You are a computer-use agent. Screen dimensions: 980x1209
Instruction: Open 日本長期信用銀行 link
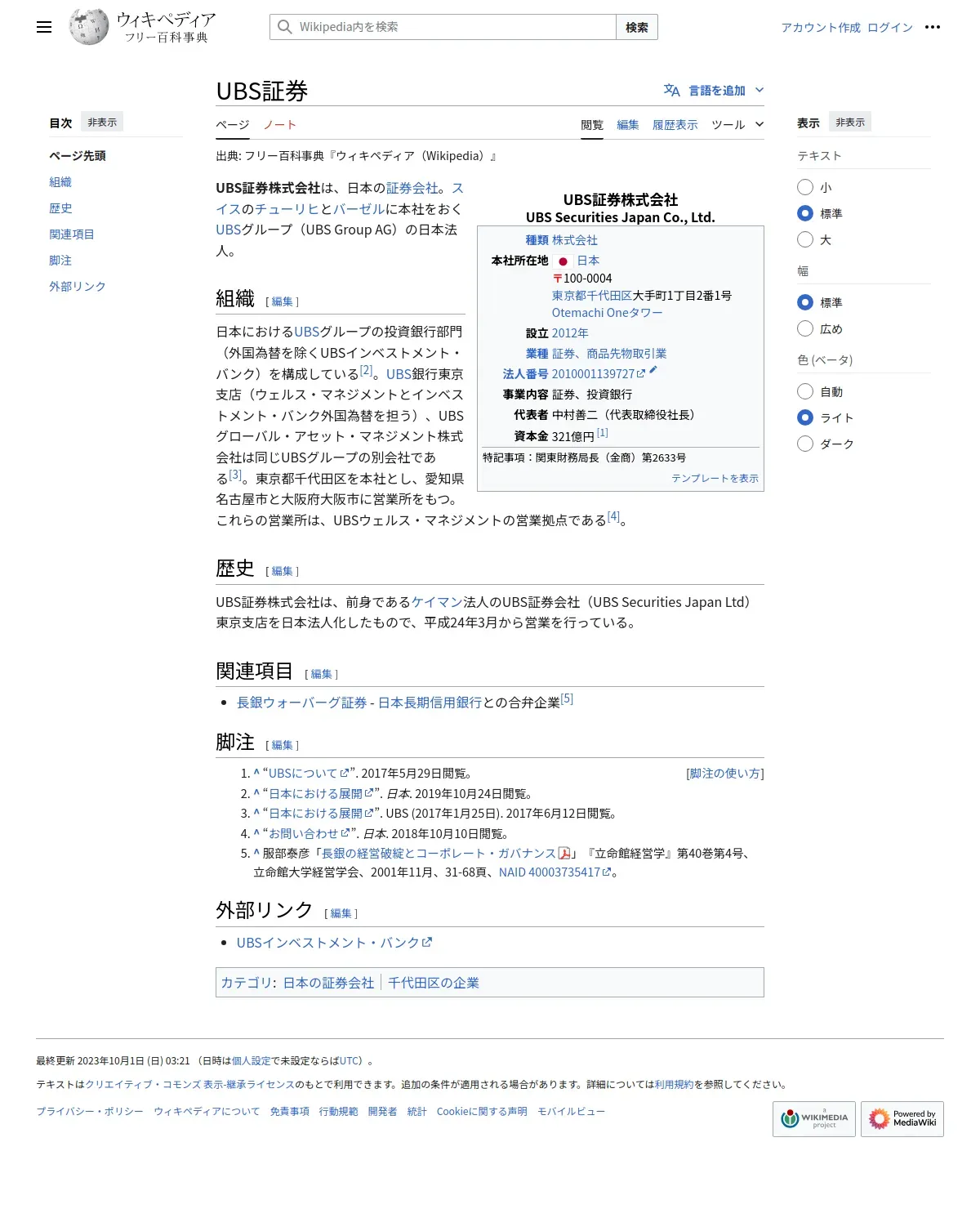coord(430,703)
